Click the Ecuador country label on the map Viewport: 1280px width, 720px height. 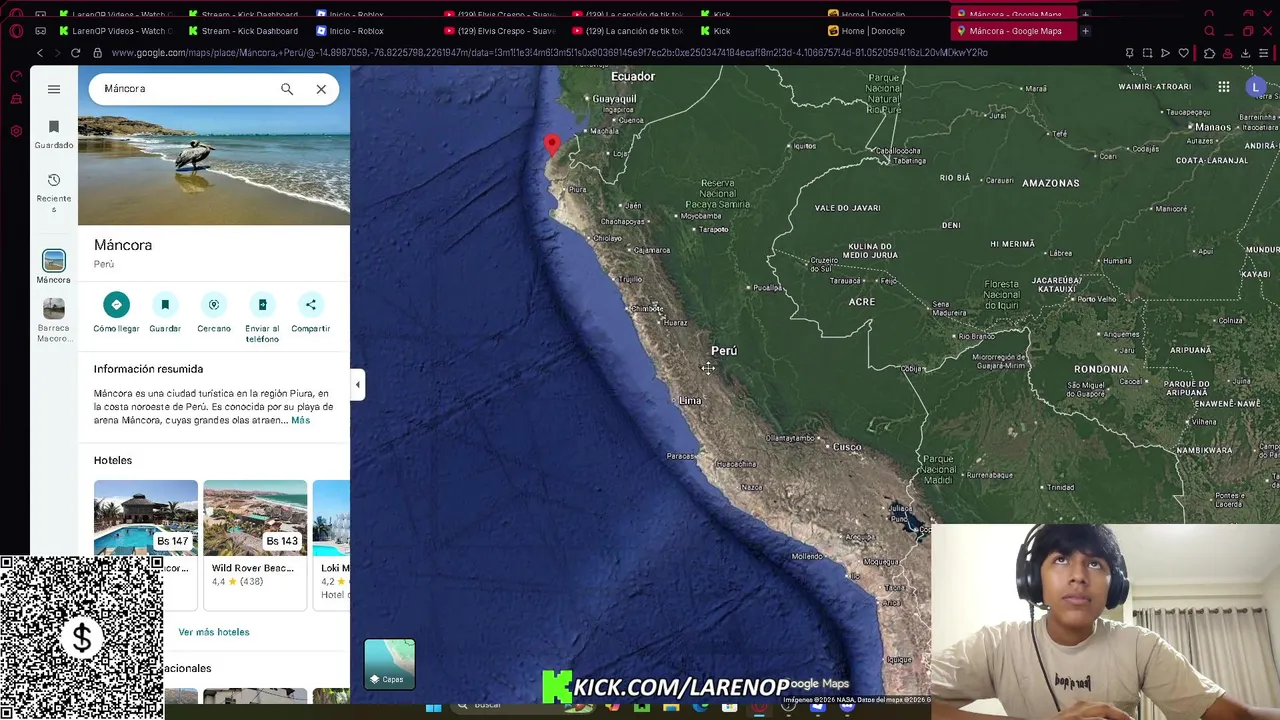coord(633,76)
